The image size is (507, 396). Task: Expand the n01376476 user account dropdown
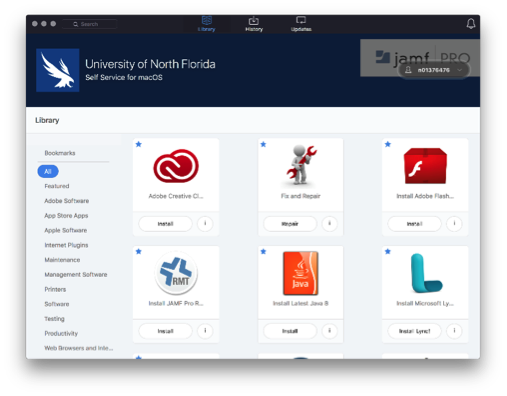(434, 70)
